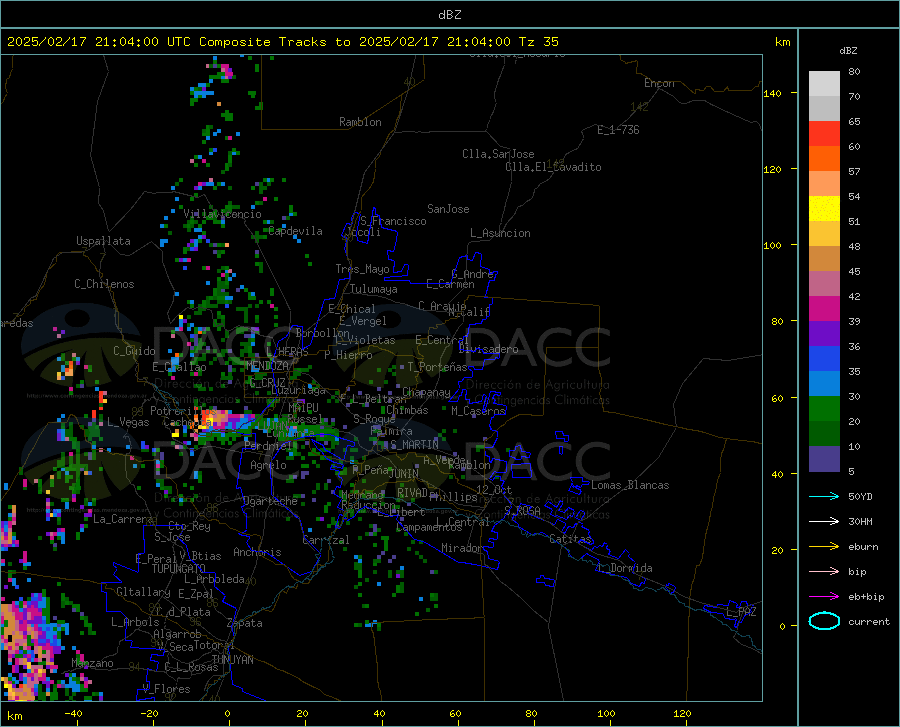Click the 'current' legend label
900x727 pixels.
coord(869,621)
